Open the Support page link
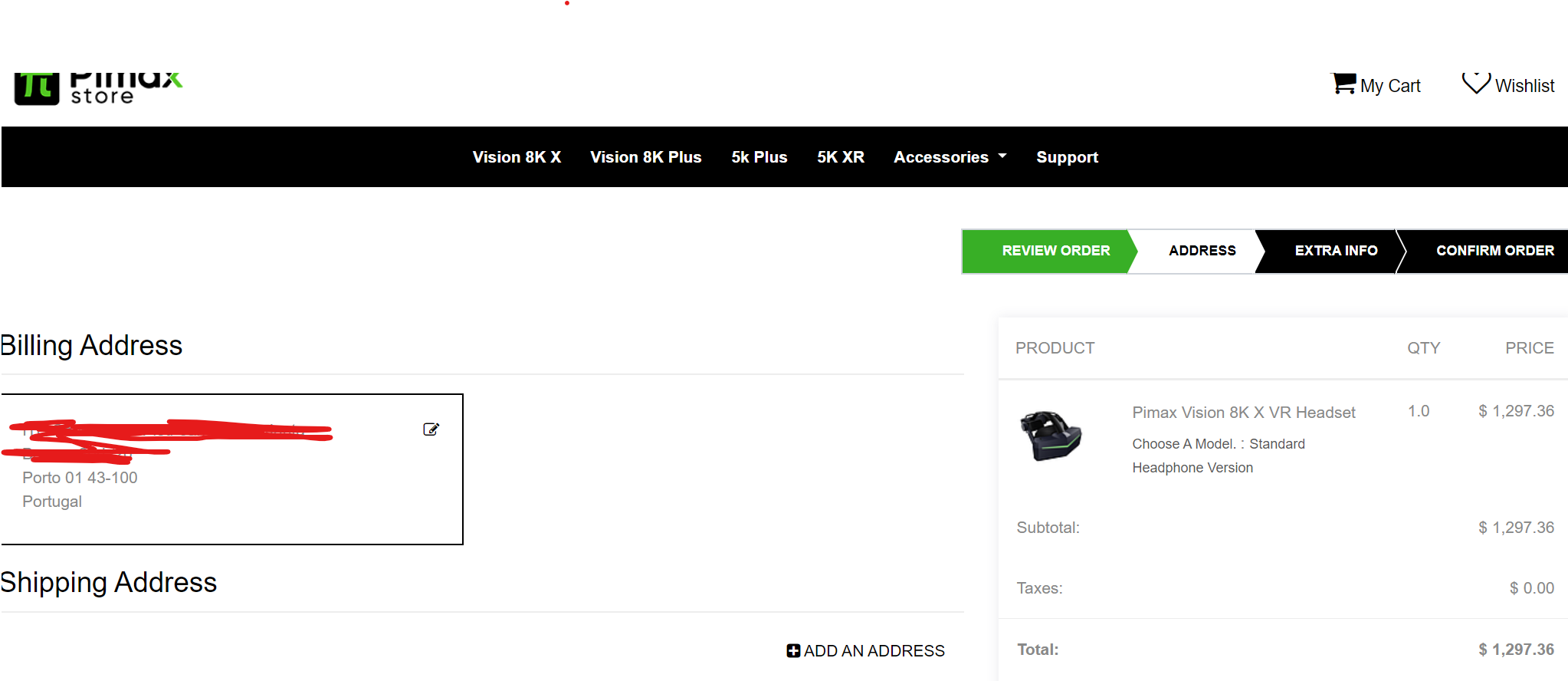The height and width of the screenshot is (681, 1568). (x=1067, y=157)
